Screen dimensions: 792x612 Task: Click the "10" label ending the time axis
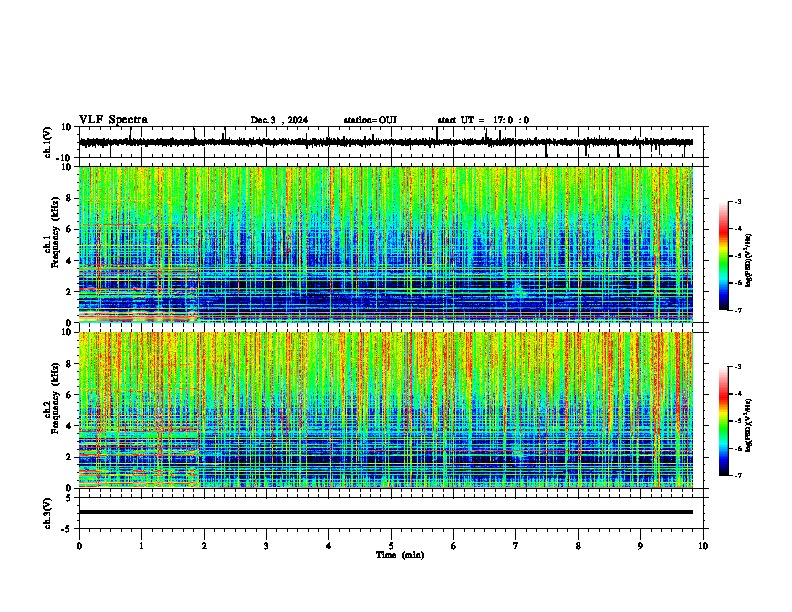703,546
